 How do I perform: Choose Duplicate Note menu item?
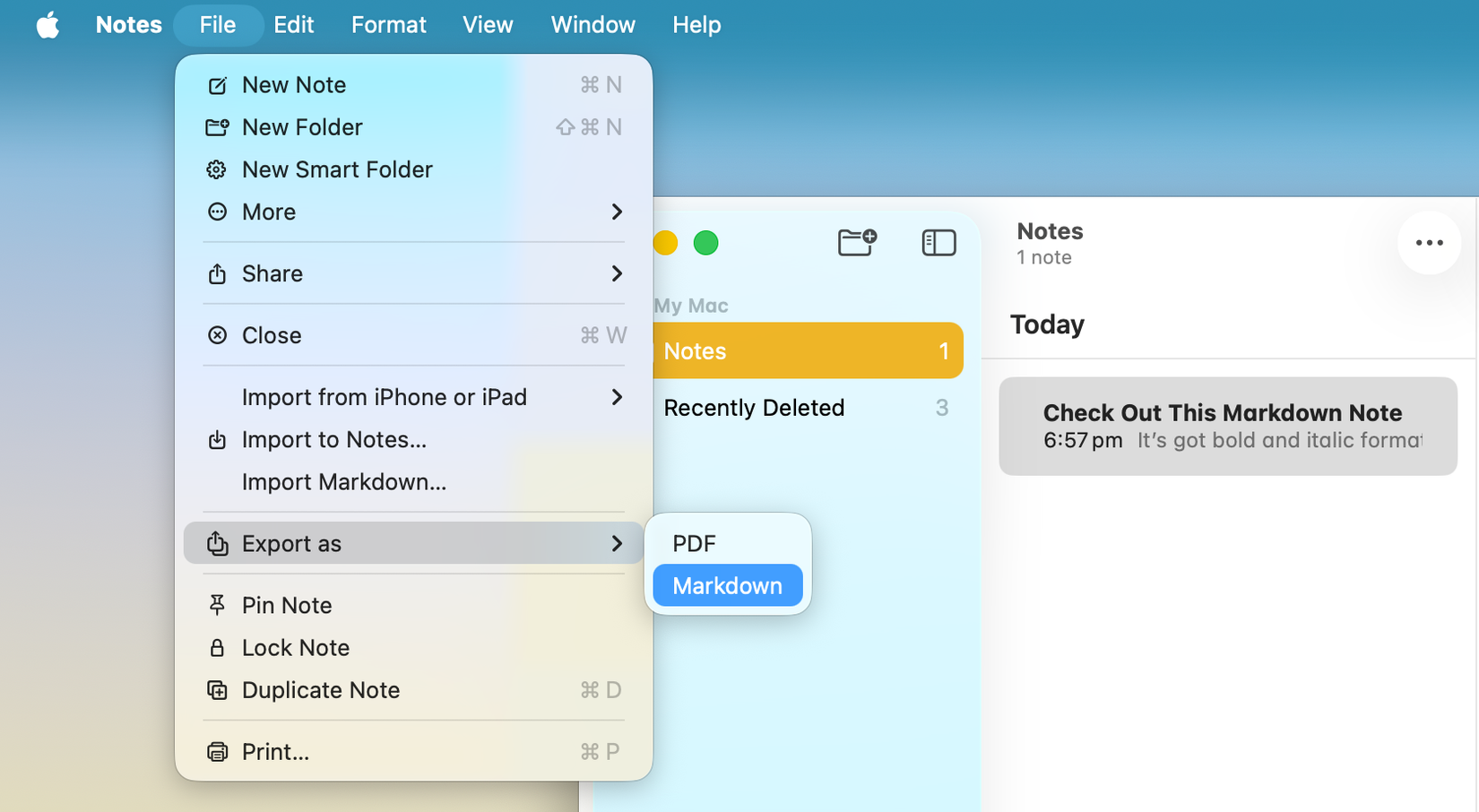(x=413, y=690)
